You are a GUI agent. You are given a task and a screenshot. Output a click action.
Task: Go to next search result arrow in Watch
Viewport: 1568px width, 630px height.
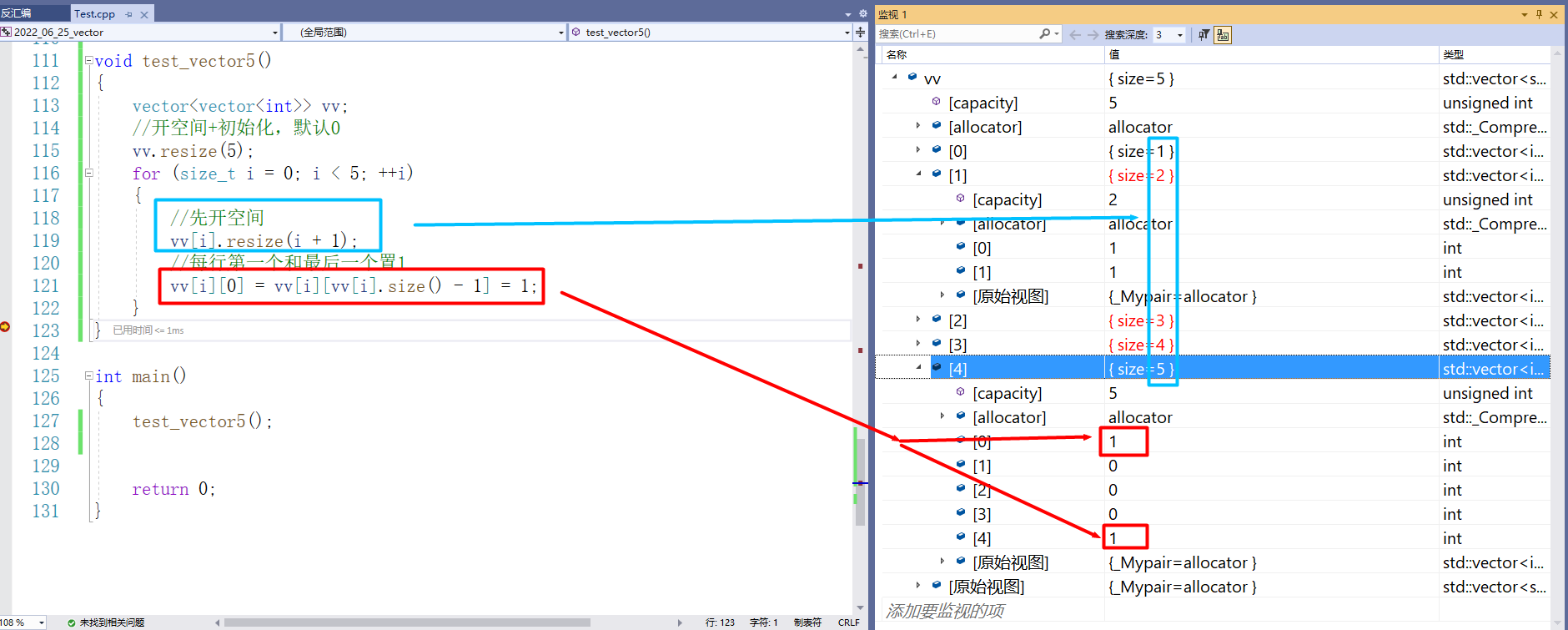tap(1093, 34)
